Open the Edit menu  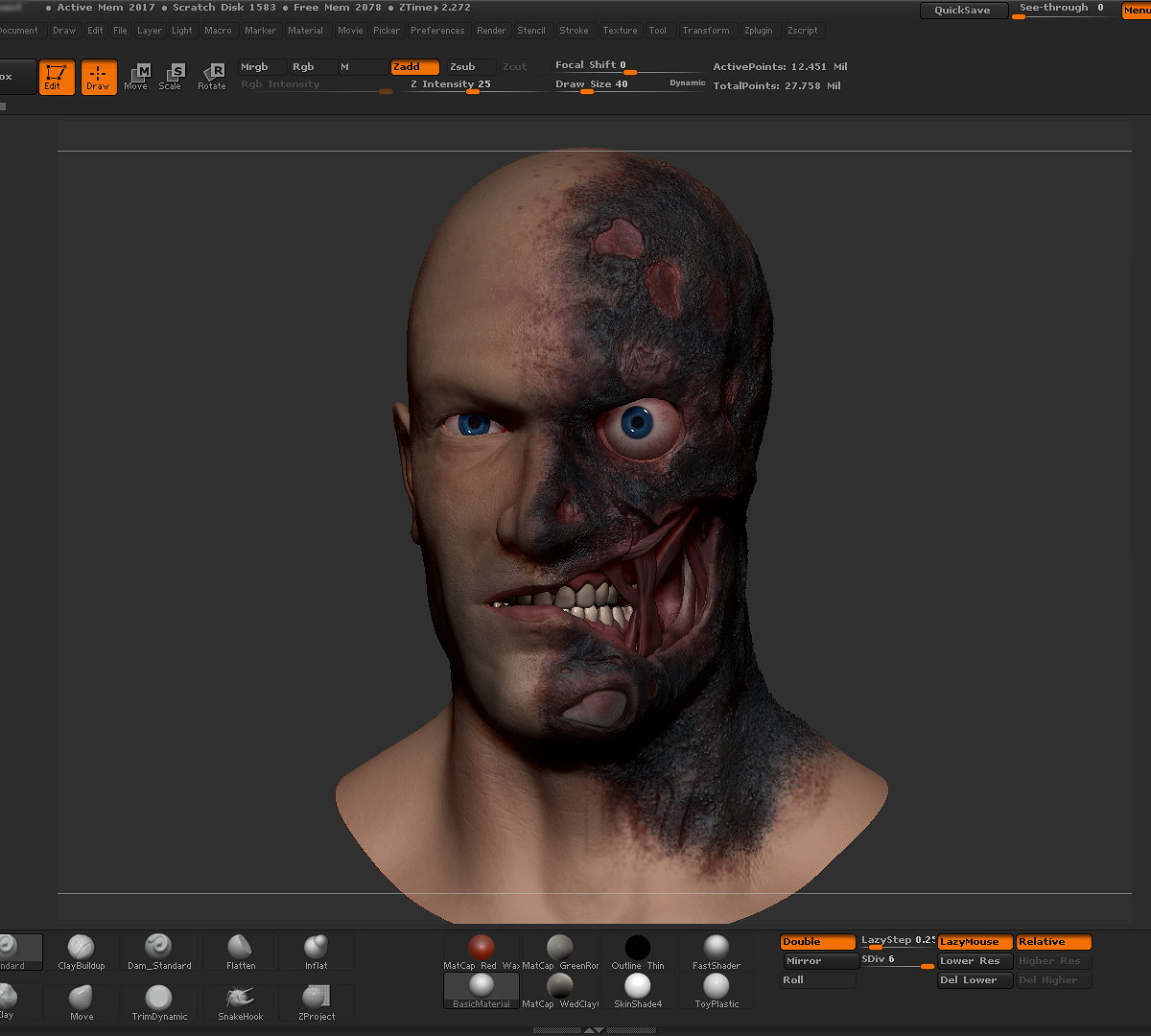[95, 31]
